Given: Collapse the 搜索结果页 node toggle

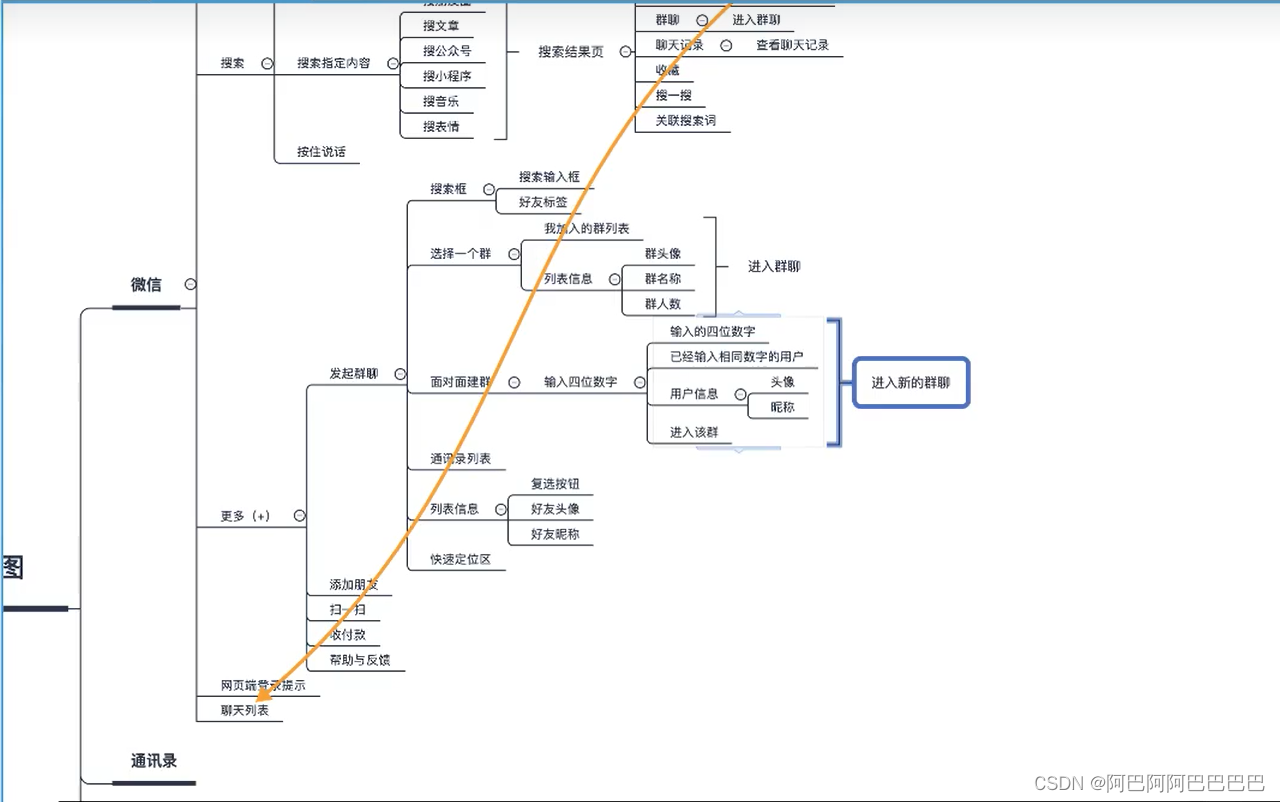Looking at the screenshot, I should pyautogui.click(x=625, y=52).
